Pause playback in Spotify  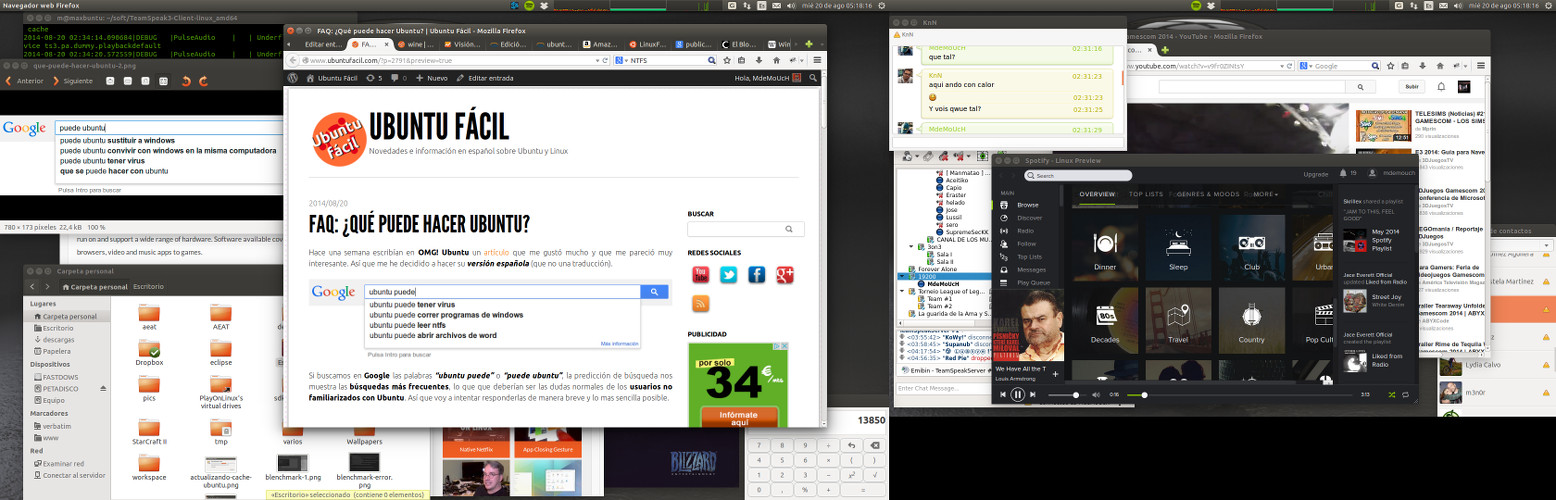click(1017, 395)
